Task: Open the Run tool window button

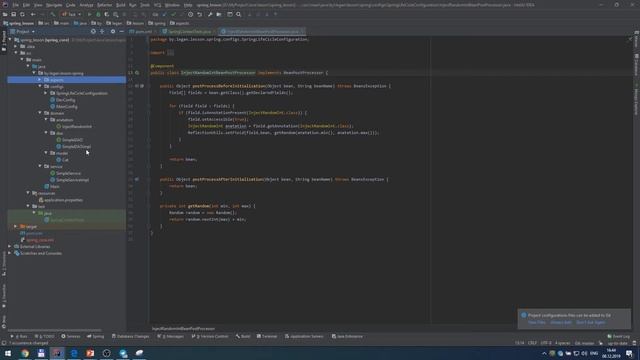Action: click(20, 336)
